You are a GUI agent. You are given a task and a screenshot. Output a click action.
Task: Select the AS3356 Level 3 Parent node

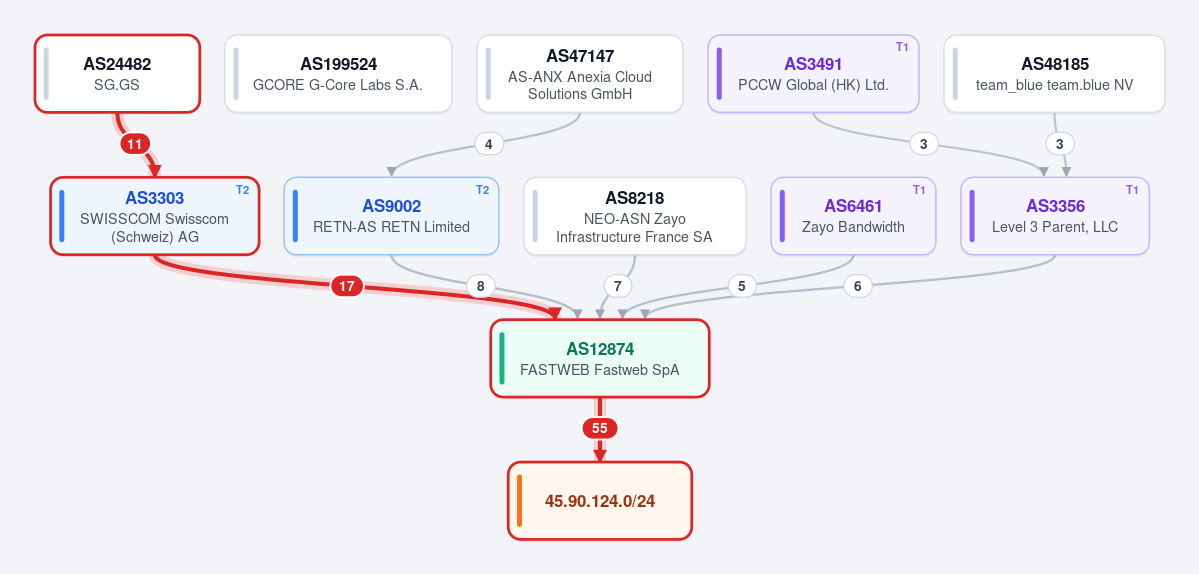1055,216
